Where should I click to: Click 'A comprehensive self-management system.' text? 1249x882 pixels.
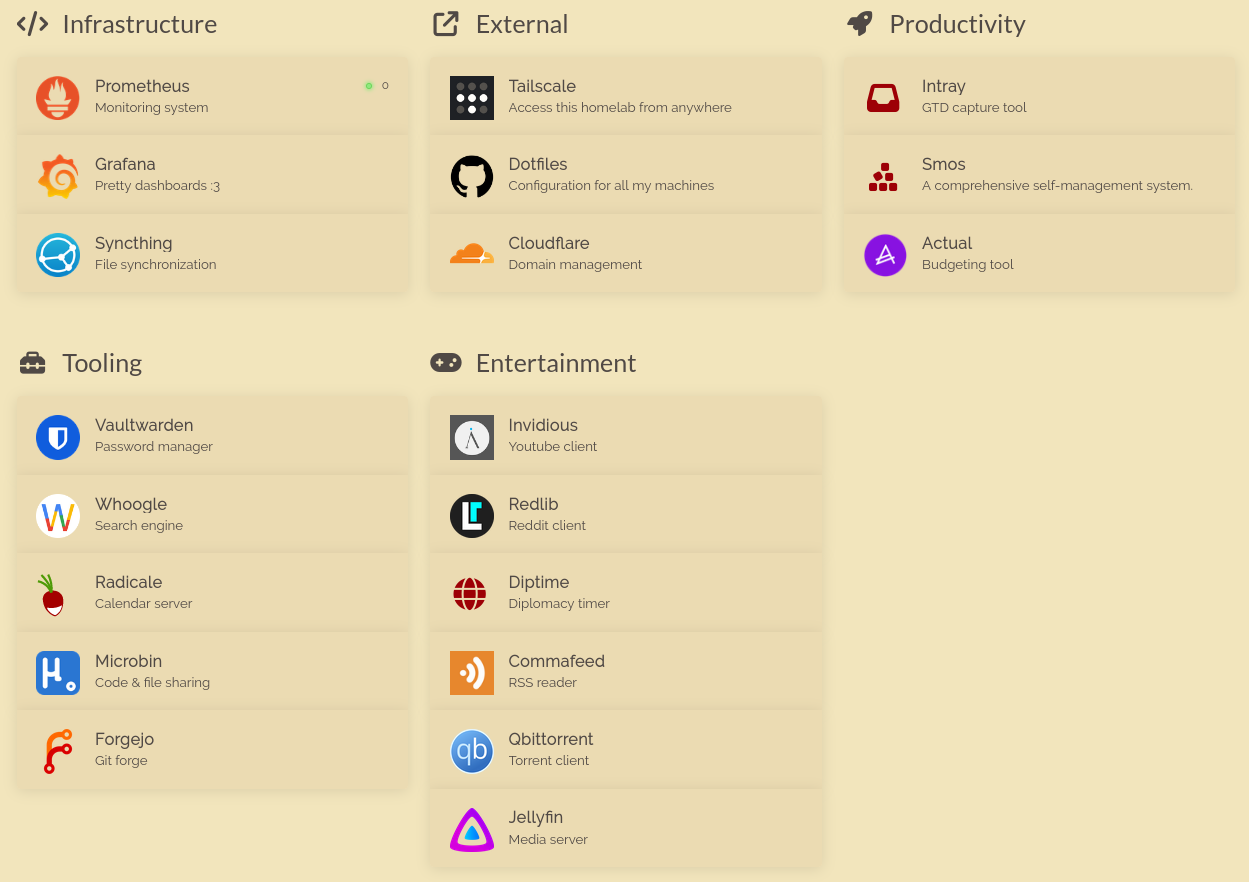(1057, 186)
